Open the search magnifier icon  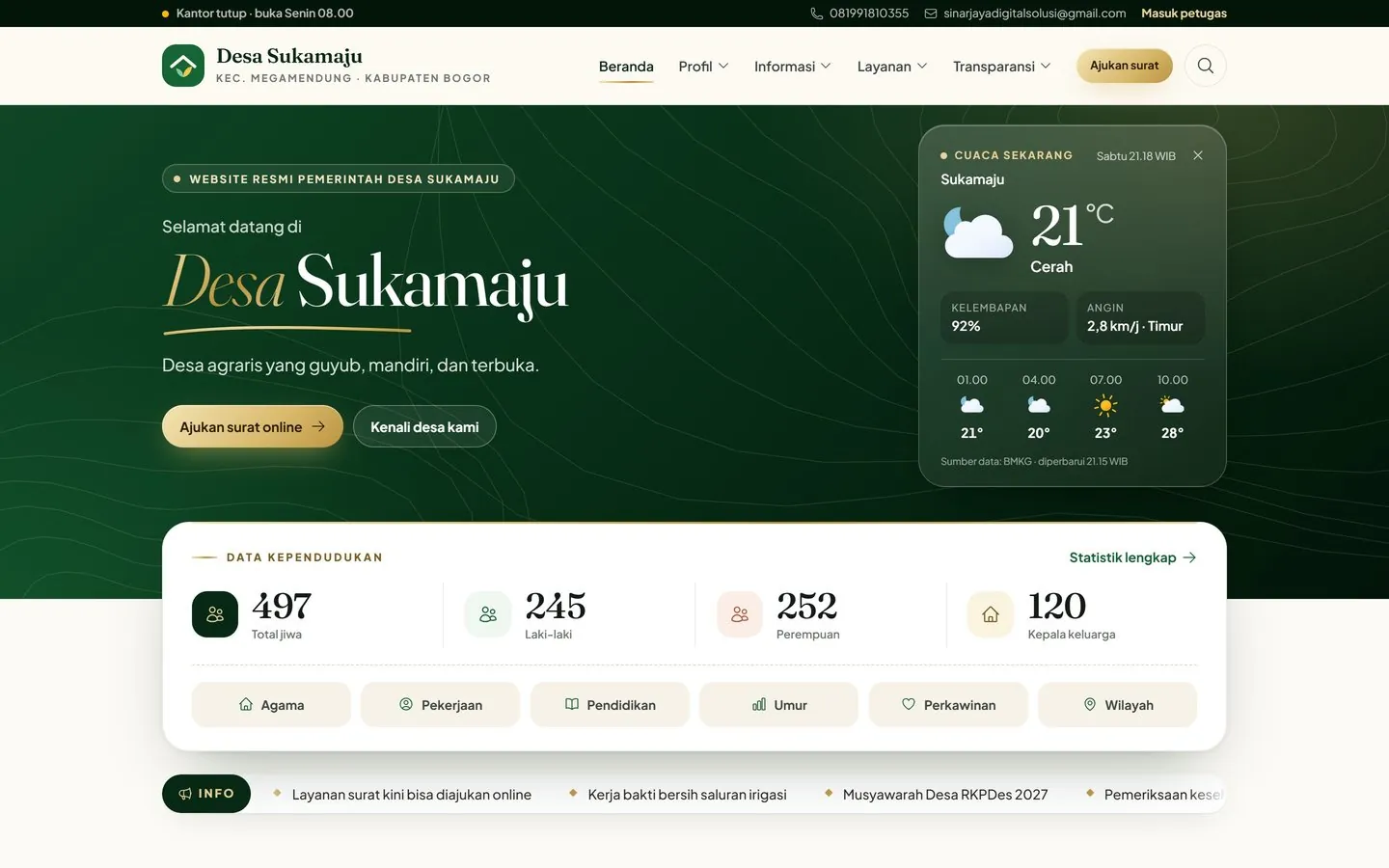point(1205,66)
